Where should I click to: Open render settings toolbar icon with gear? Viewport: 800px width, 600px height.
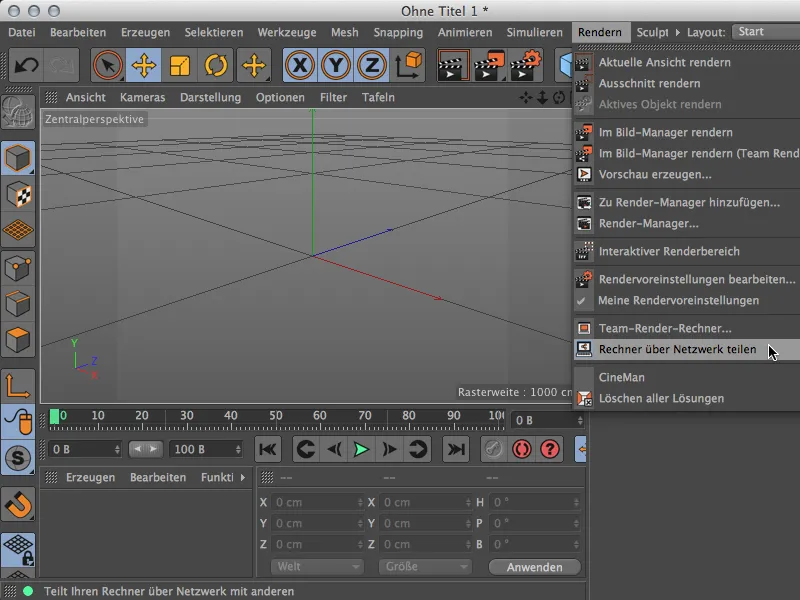tap(525, 65)
